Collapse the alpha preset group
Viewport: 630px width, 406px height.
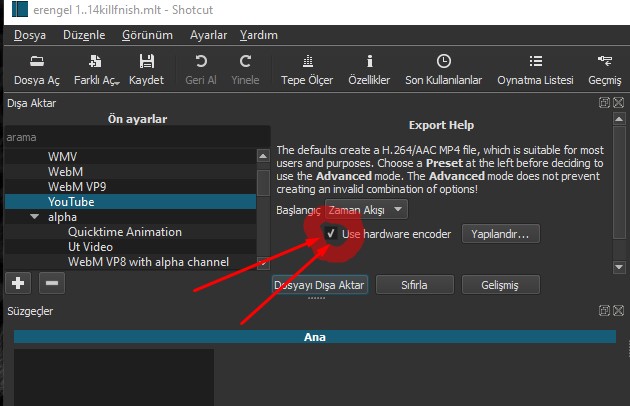pos(35,217)
